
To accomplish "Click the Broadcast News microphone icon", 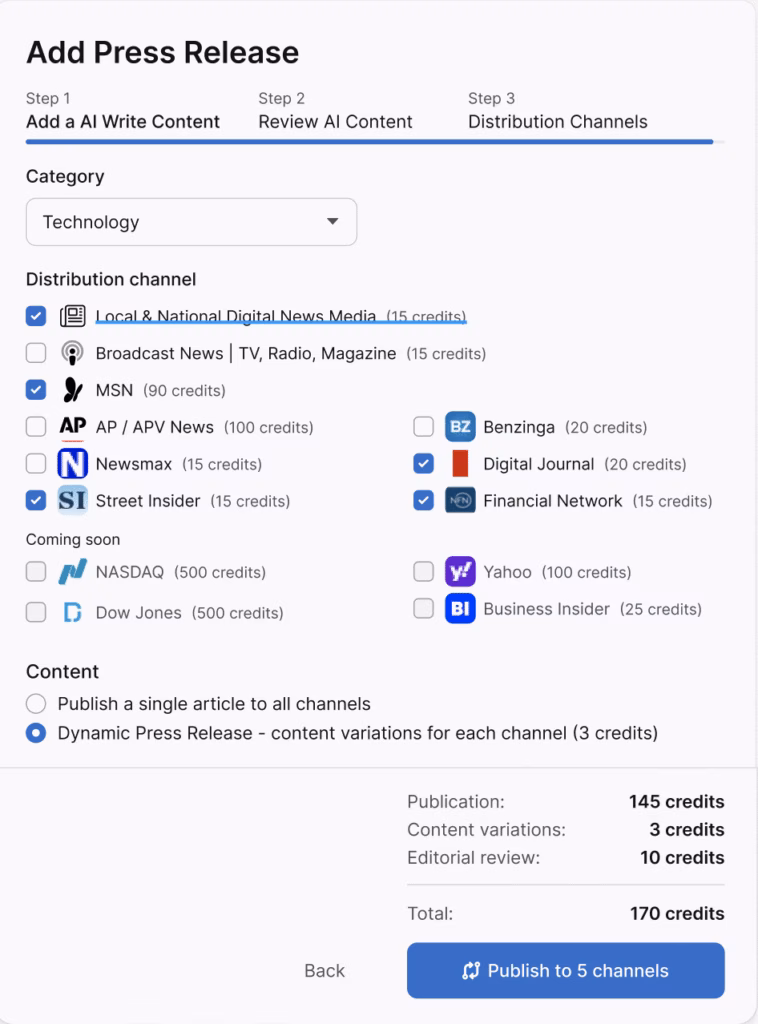I will 70,352.
